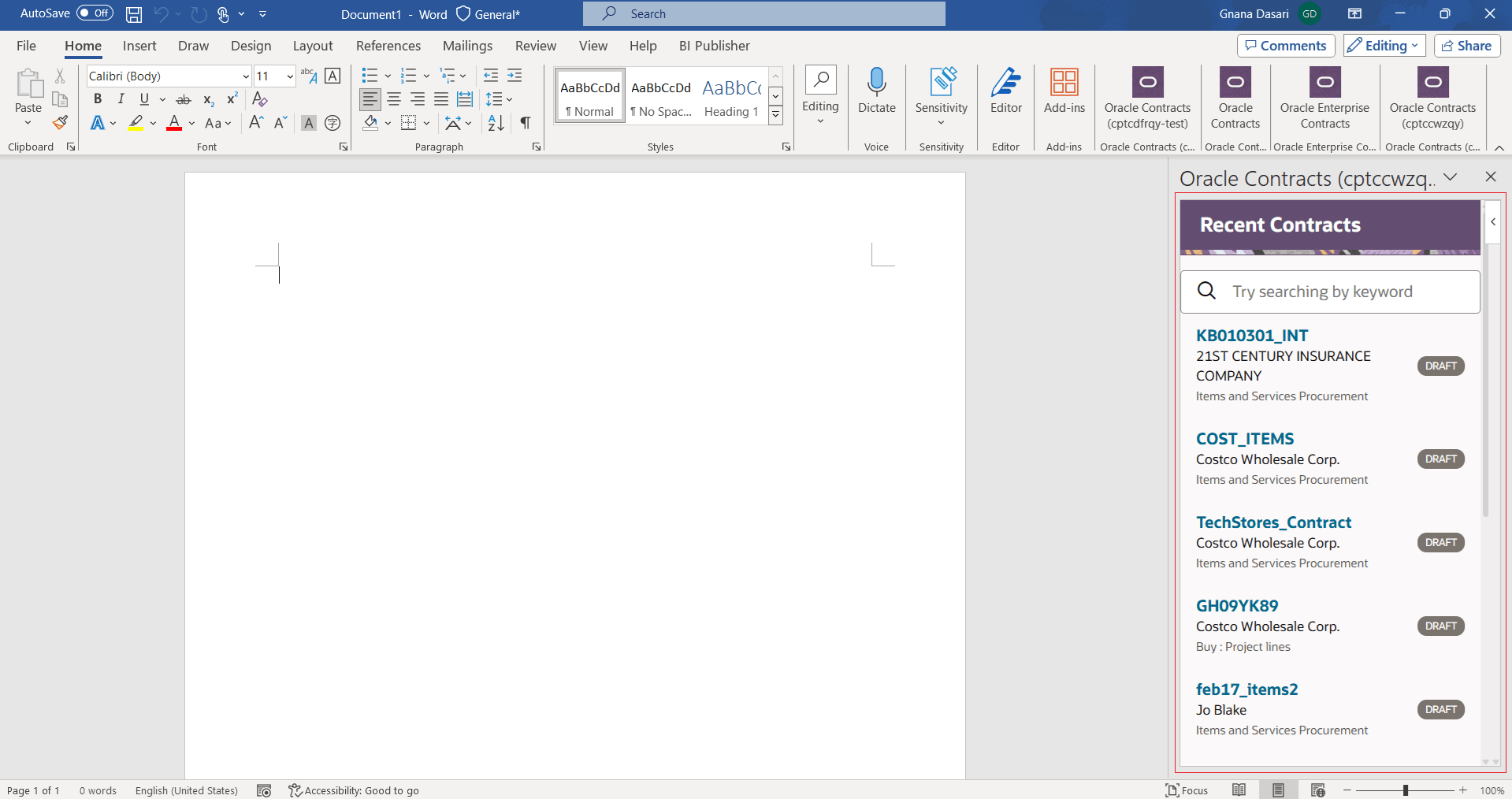Open the font name dropdown

[245, 76]
